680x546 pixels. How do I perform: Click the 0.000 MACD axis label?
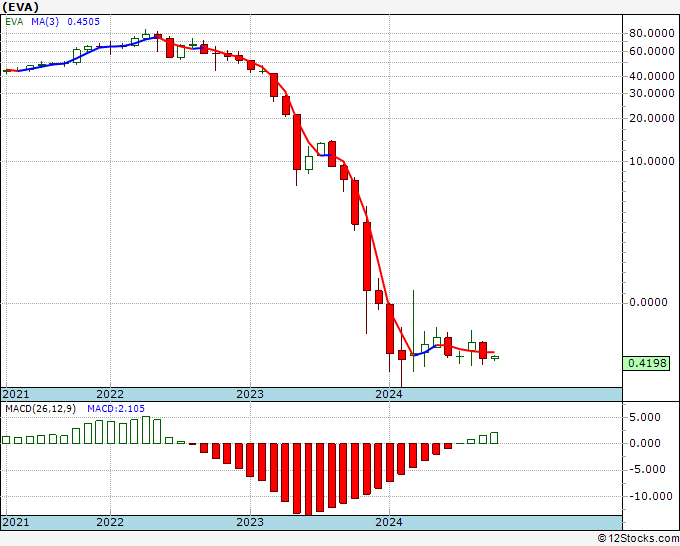point(647,443)
